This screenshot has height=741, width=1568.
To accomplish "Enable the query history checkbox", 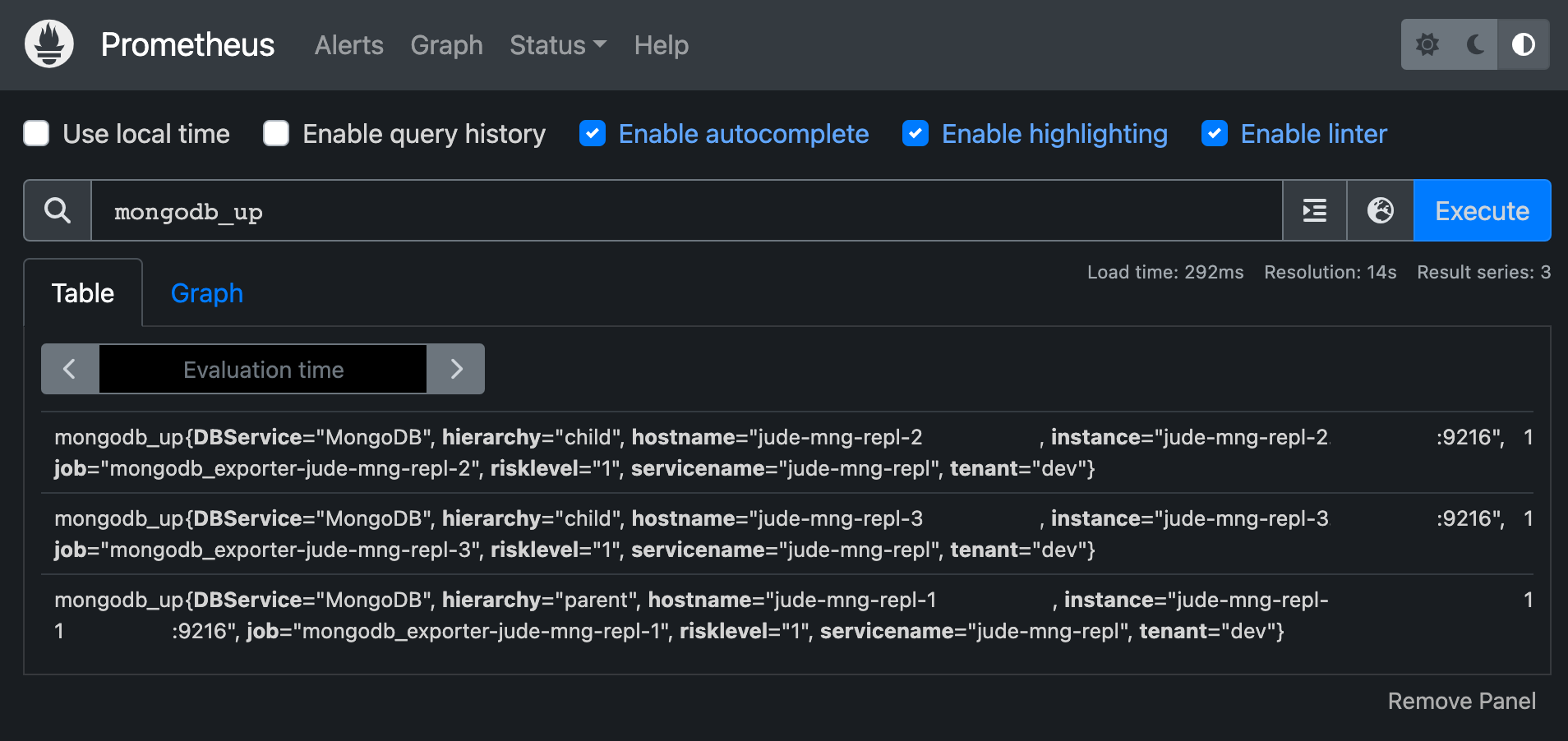I will pyautogui.click(x=276, y=133).
